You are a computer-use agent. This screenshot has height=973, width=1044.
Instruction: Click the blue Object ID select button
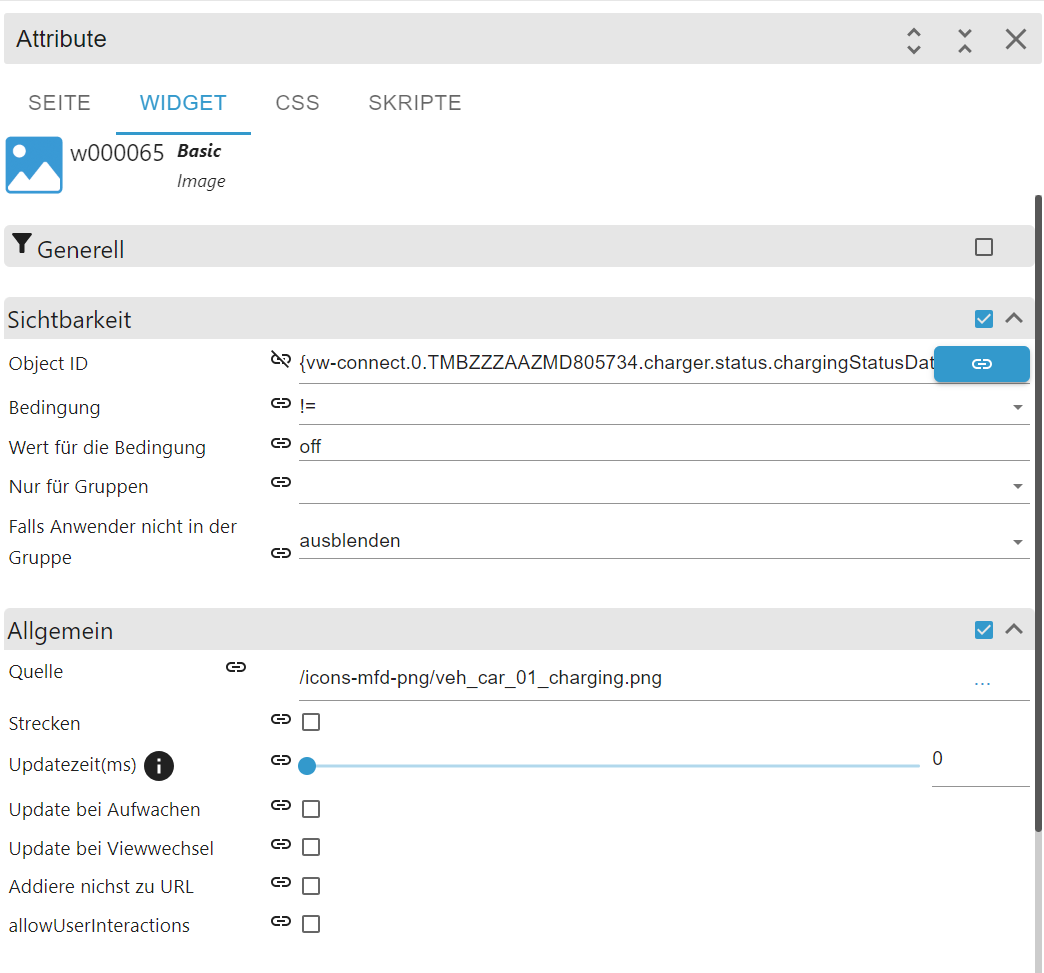[x=982, y=364]
